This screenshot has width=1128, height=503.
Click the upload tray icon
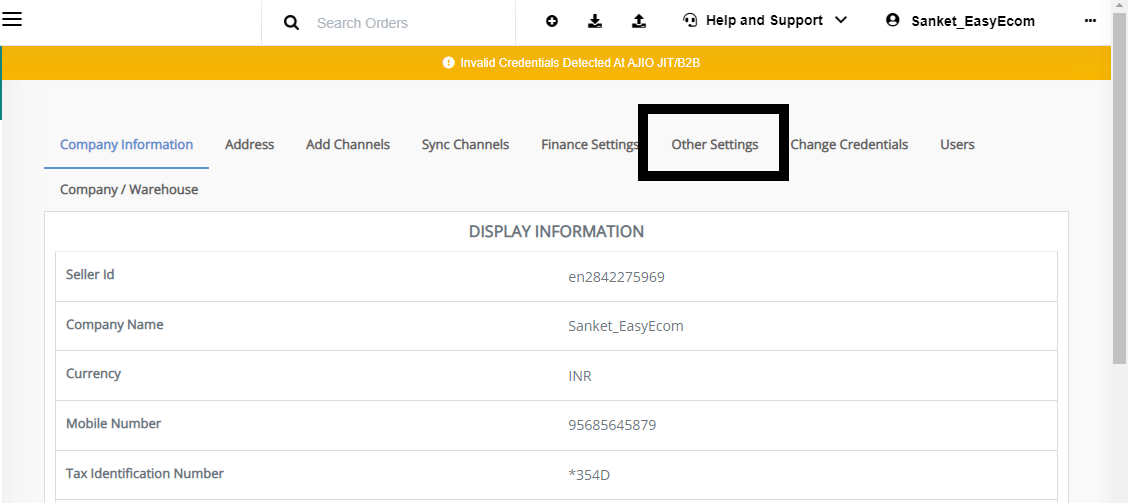tap(639, 22)
